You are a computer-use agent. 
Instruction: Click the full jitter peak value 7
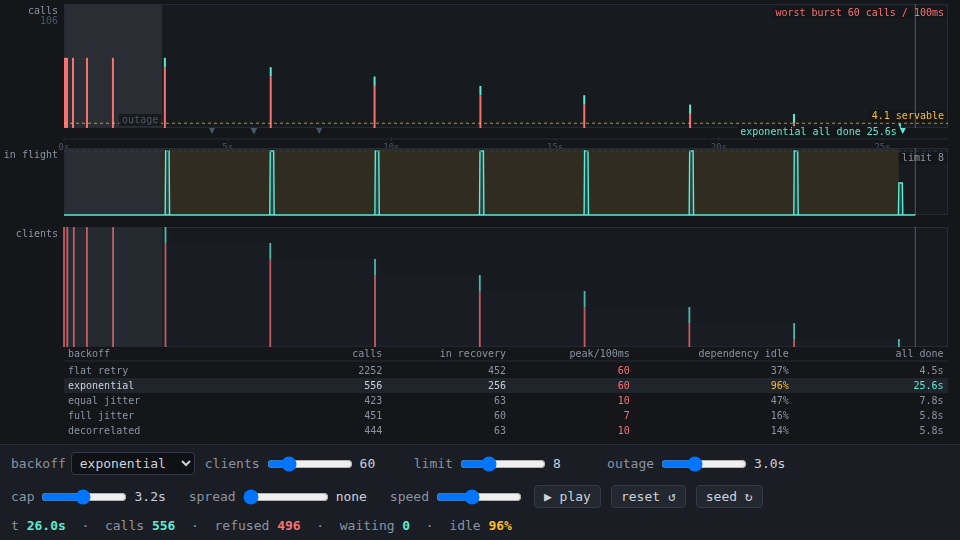pyautogui.click(x=626, y=415)
